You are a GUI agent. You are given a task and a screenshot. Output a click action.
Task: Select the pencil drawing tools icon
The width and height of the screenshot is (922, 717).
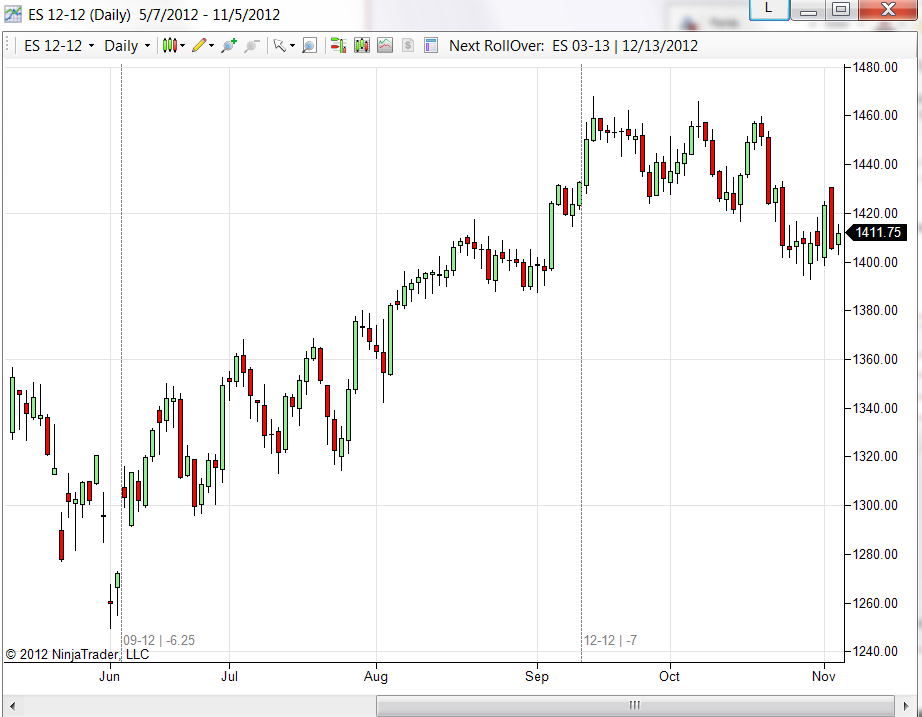click(x=199, y=45)
